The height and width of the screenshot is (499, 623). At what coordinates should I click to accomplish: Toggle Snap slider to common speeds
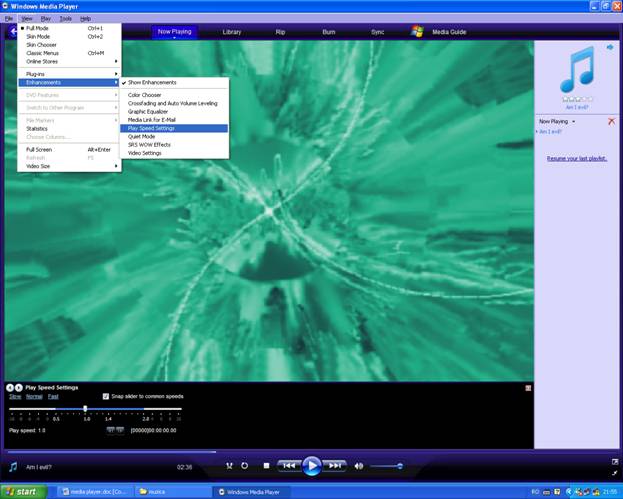coord(106,396)
